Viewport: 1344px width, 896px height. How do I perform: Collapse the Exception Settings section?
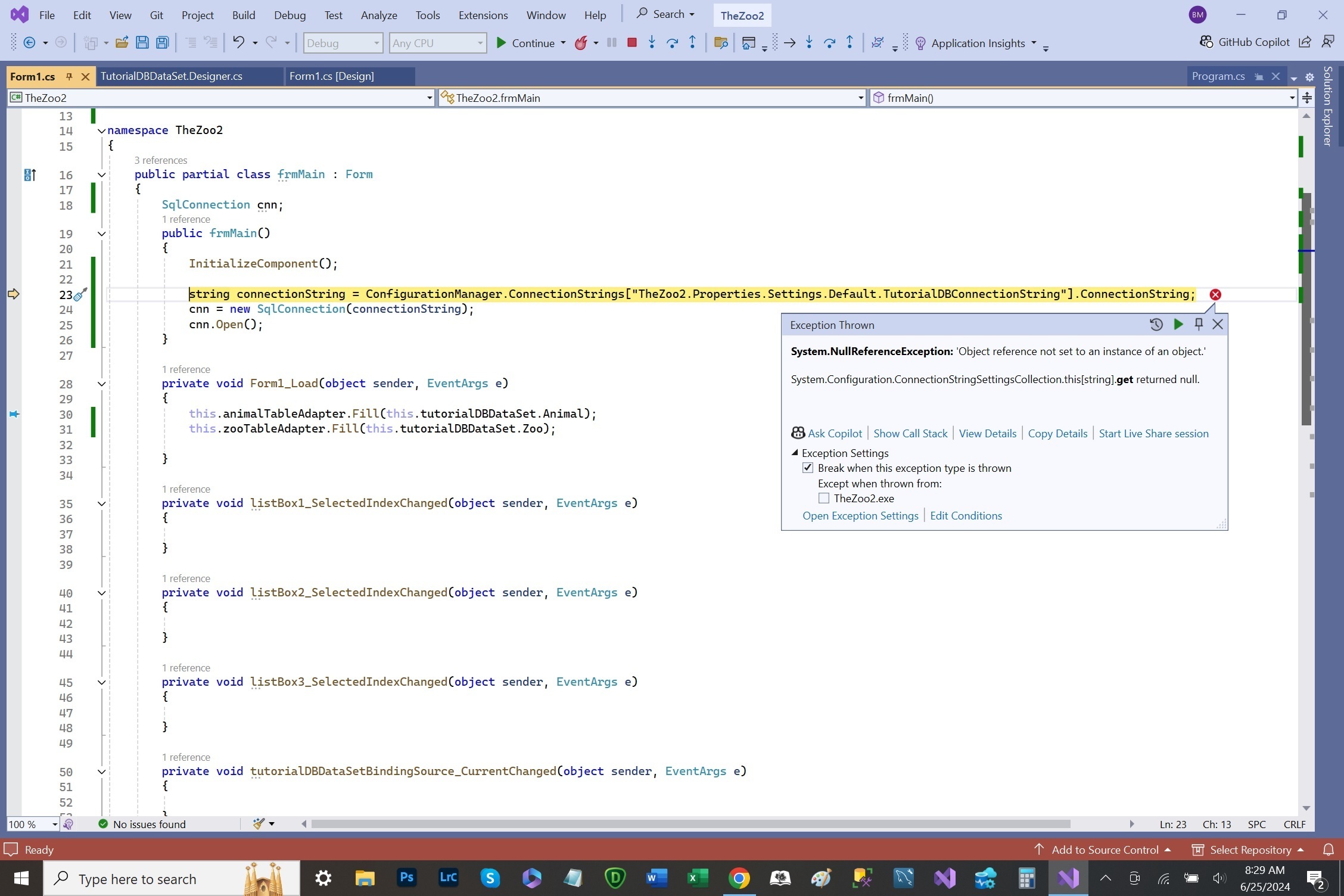click(795, 453)
